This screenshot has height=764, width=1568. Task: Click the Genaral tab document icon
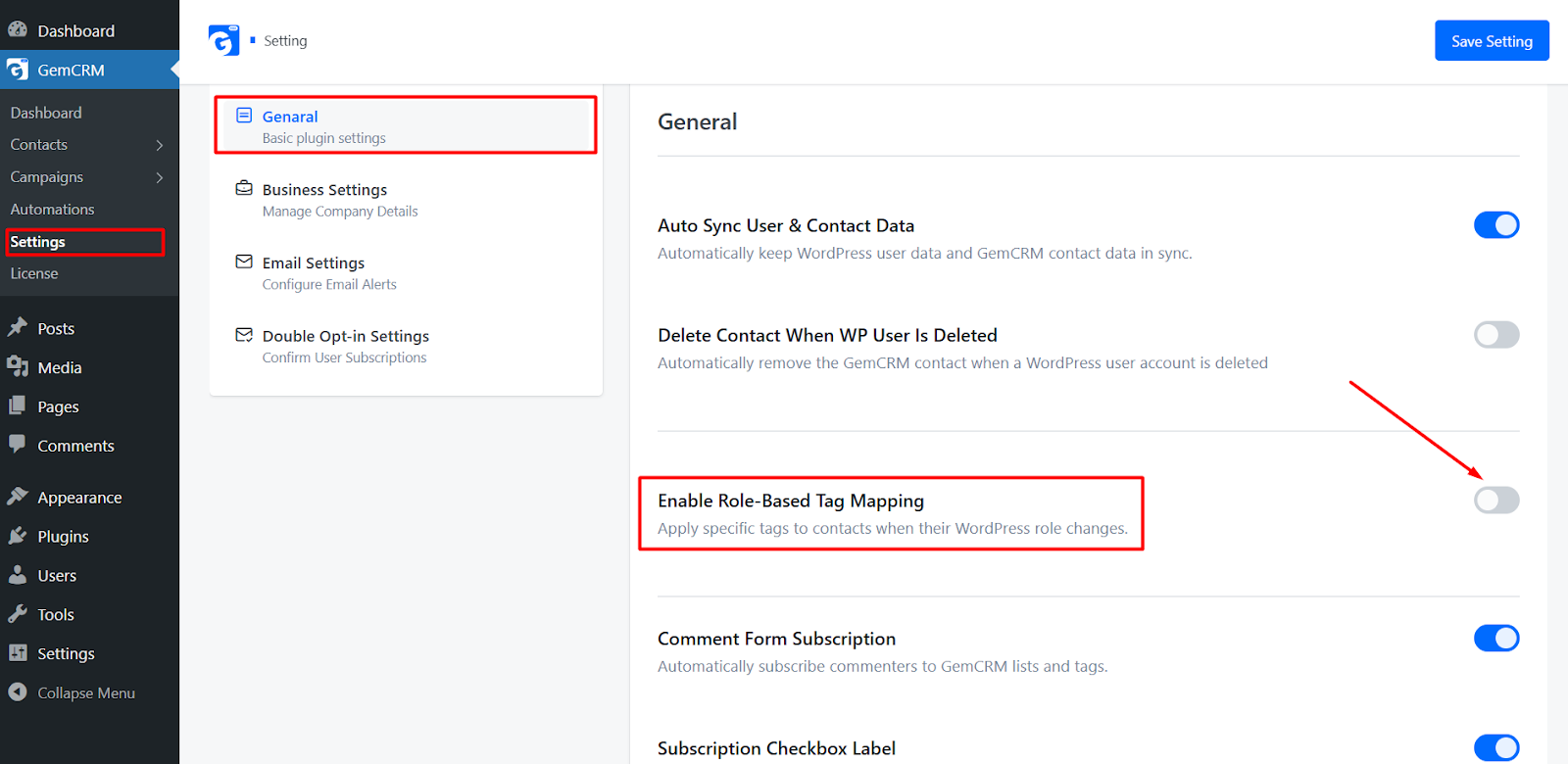pos(244,116)
